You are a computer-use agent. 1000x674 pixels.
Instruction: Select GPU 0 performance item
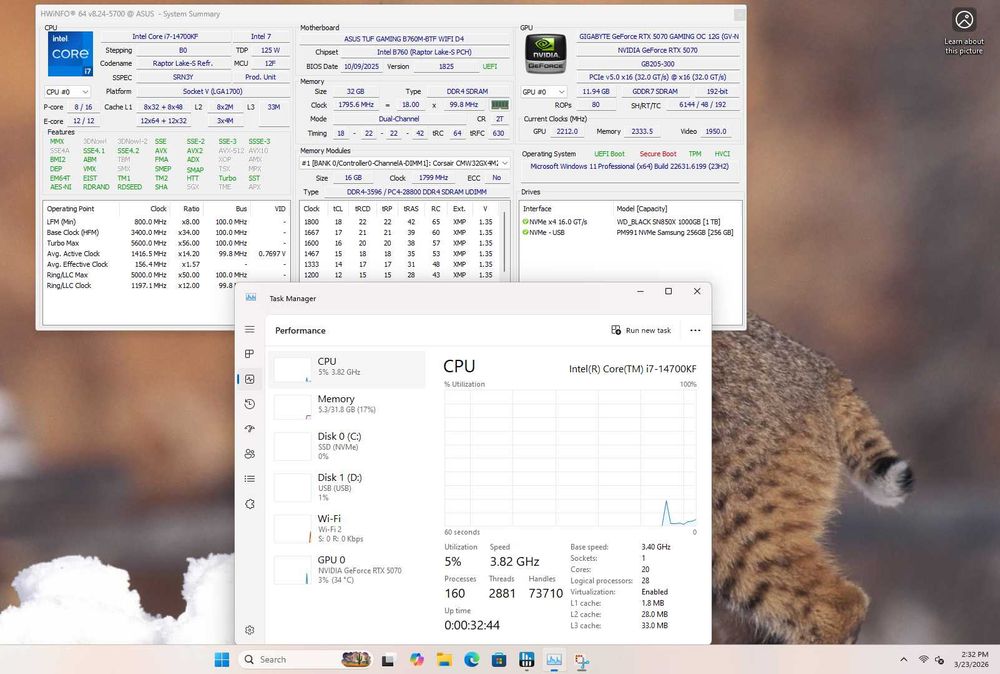pyautogui.click(x=346, y=569)
